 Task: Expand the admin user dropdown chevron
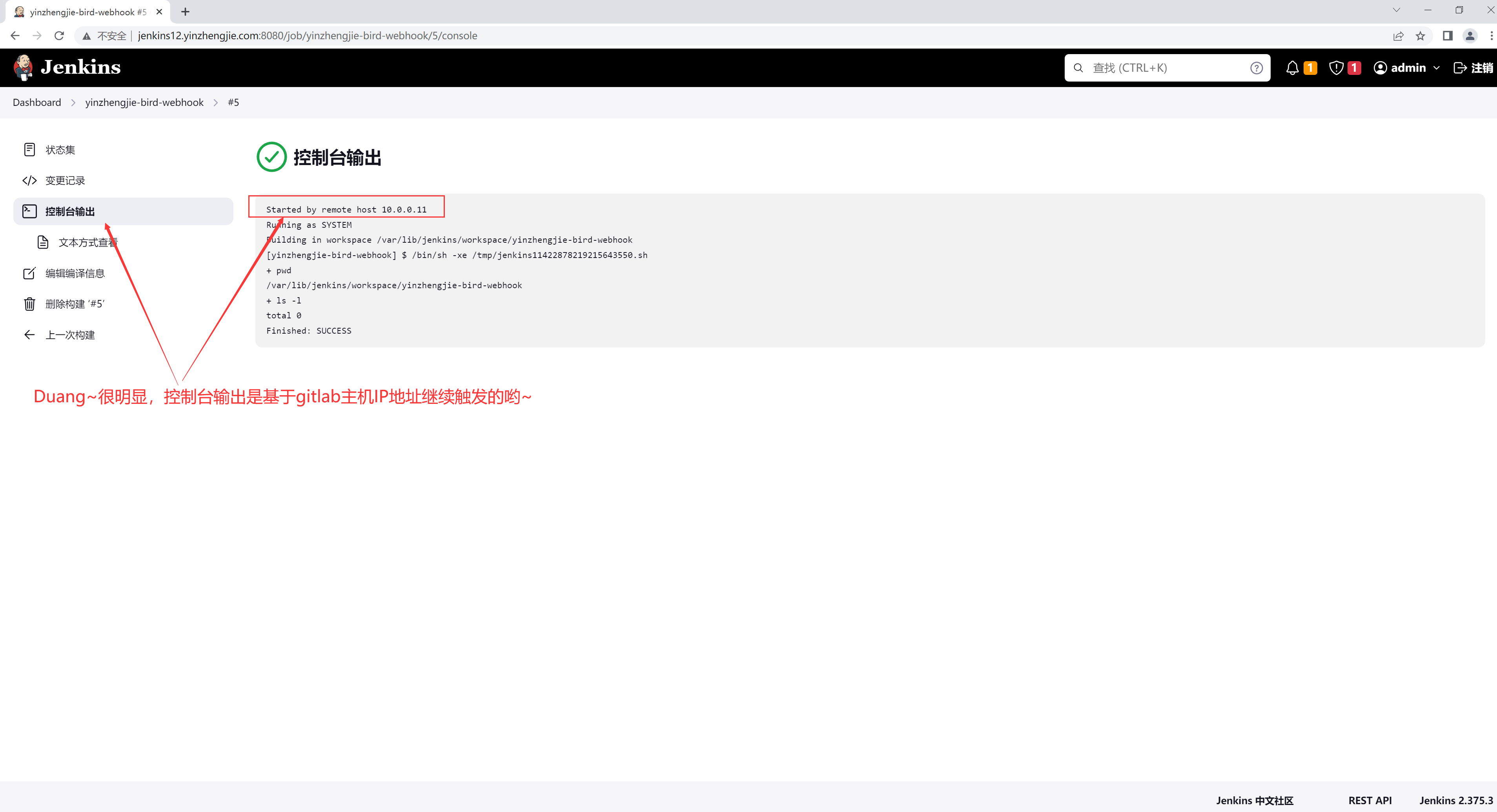[1437, 68]
